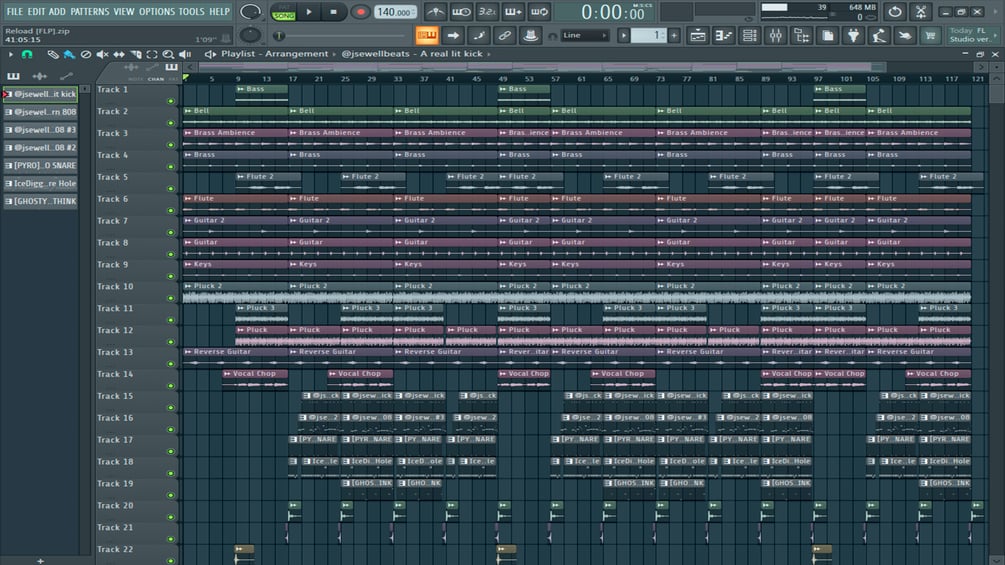Viewport: 1005px width, 565px height.
Task: Click the one-click audio recording hand icon
Action: pos(904,35)
